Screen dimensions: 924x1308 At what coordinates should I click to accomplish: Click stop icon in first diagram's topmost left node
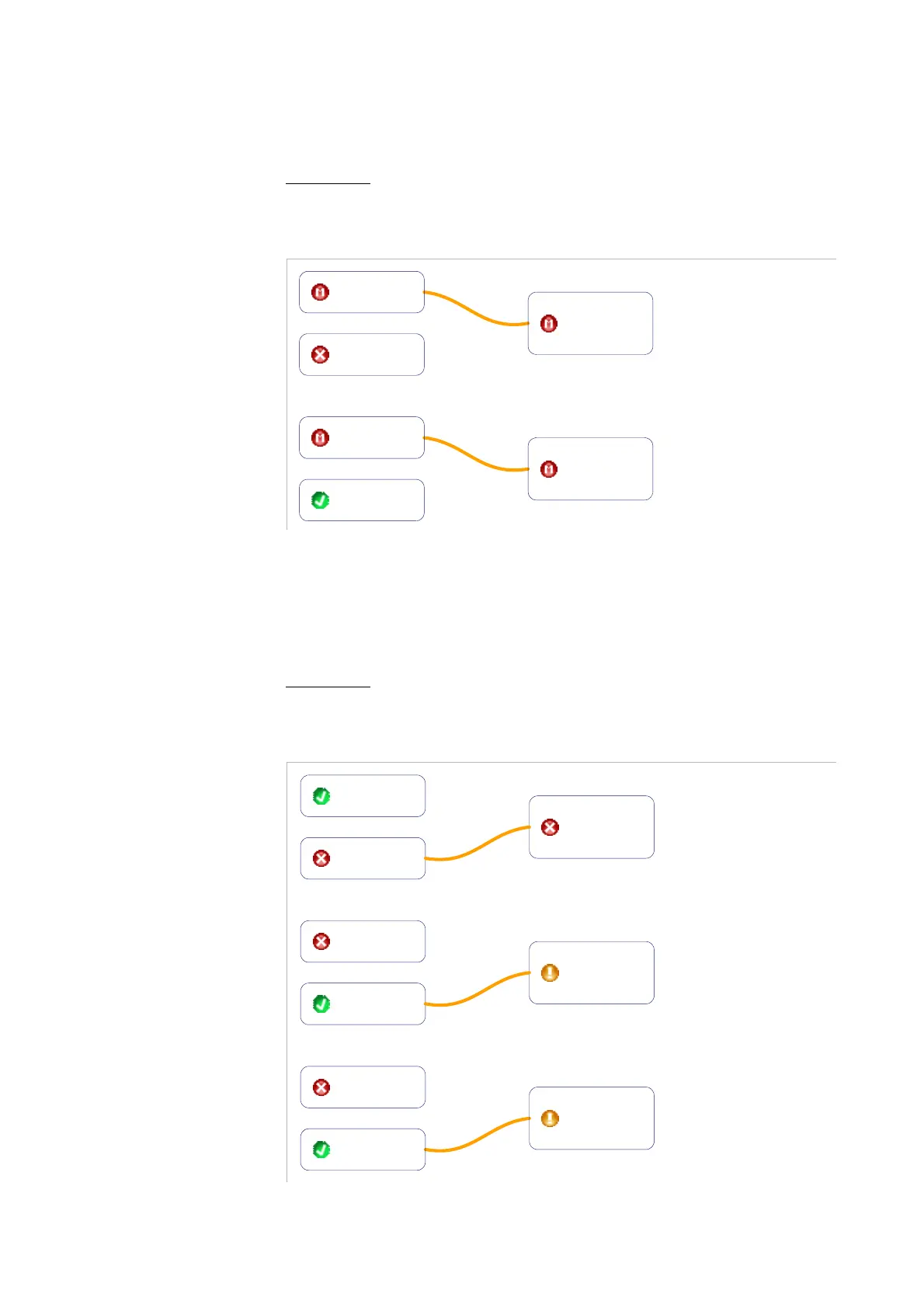tap(320, 292)
